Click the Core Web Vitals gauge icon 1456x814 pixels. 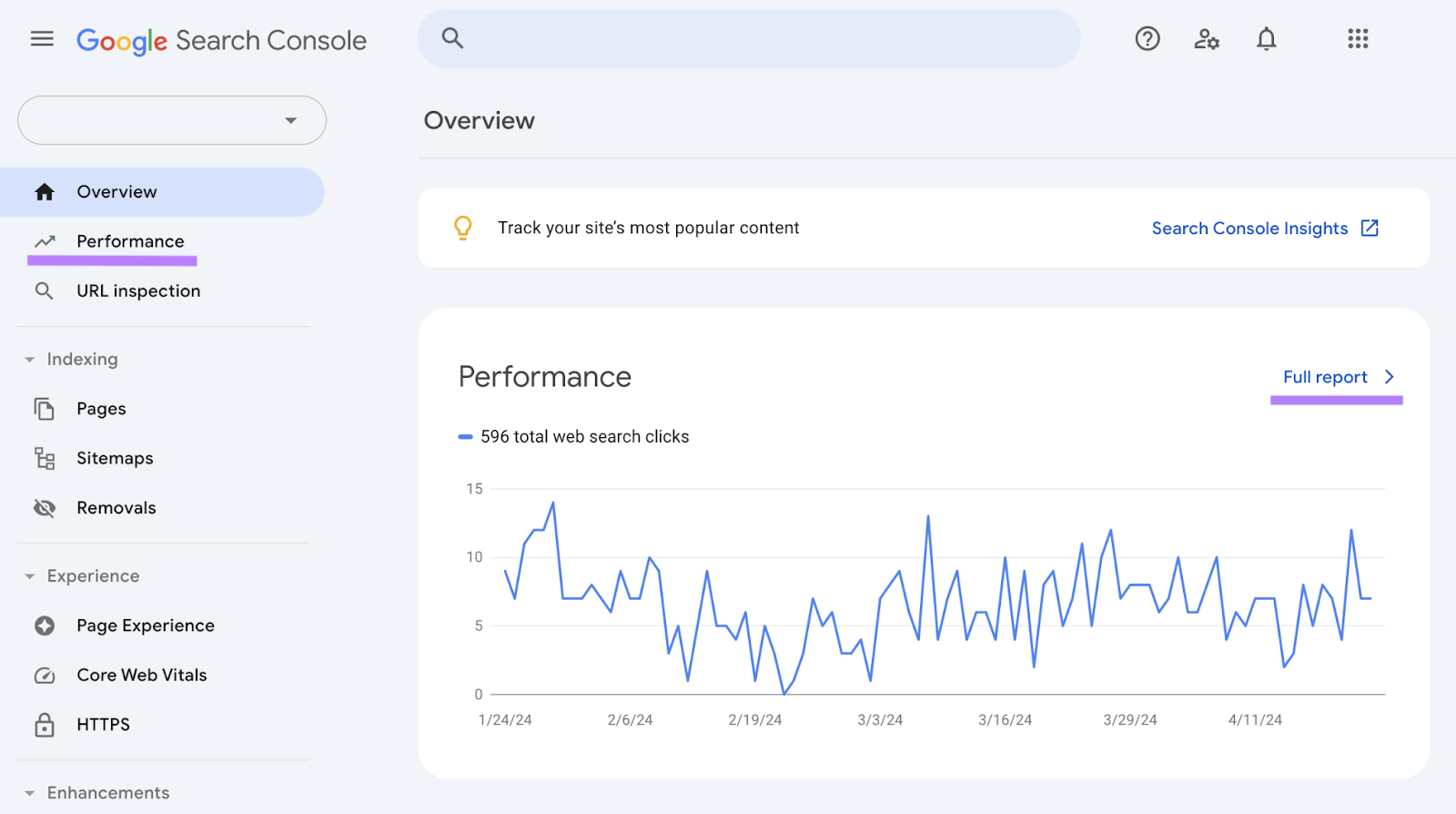45,676
